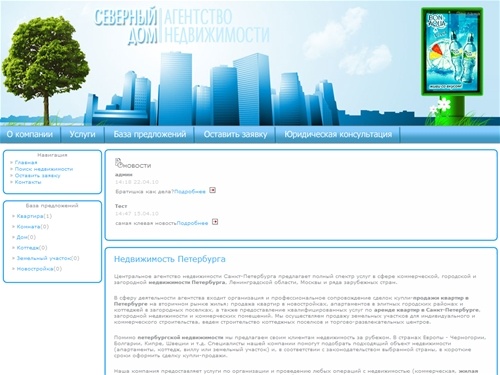This screenshot has width=500, height=375.
Task: Open the 'О компании' menu item
Action: click(30, 134)
